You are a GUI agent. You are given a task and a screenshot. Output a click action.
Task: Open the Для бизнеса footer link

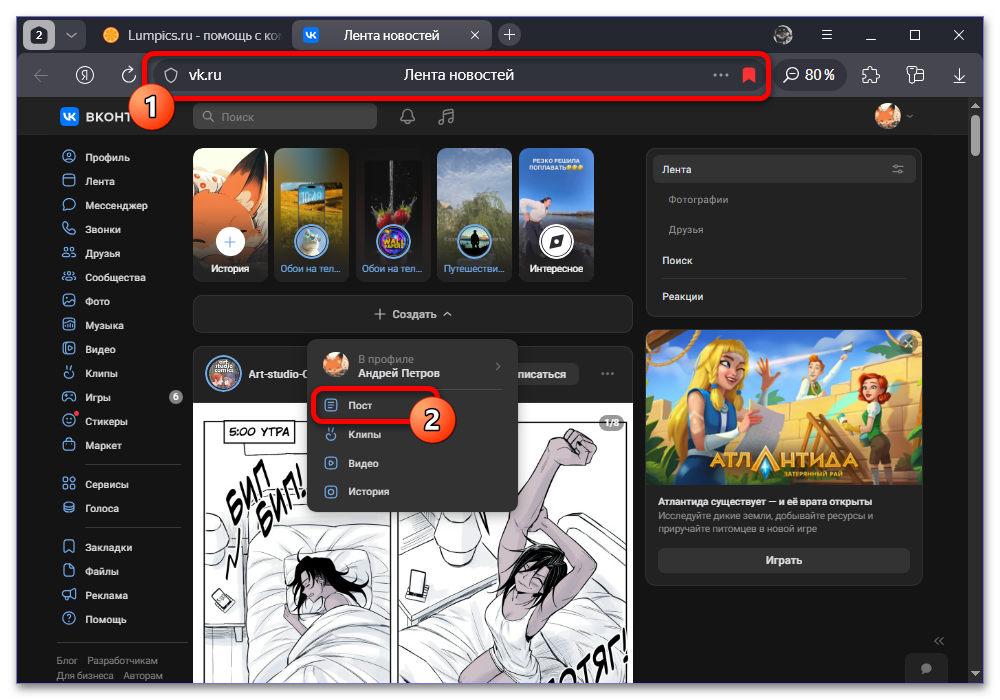tap(85, 676)
